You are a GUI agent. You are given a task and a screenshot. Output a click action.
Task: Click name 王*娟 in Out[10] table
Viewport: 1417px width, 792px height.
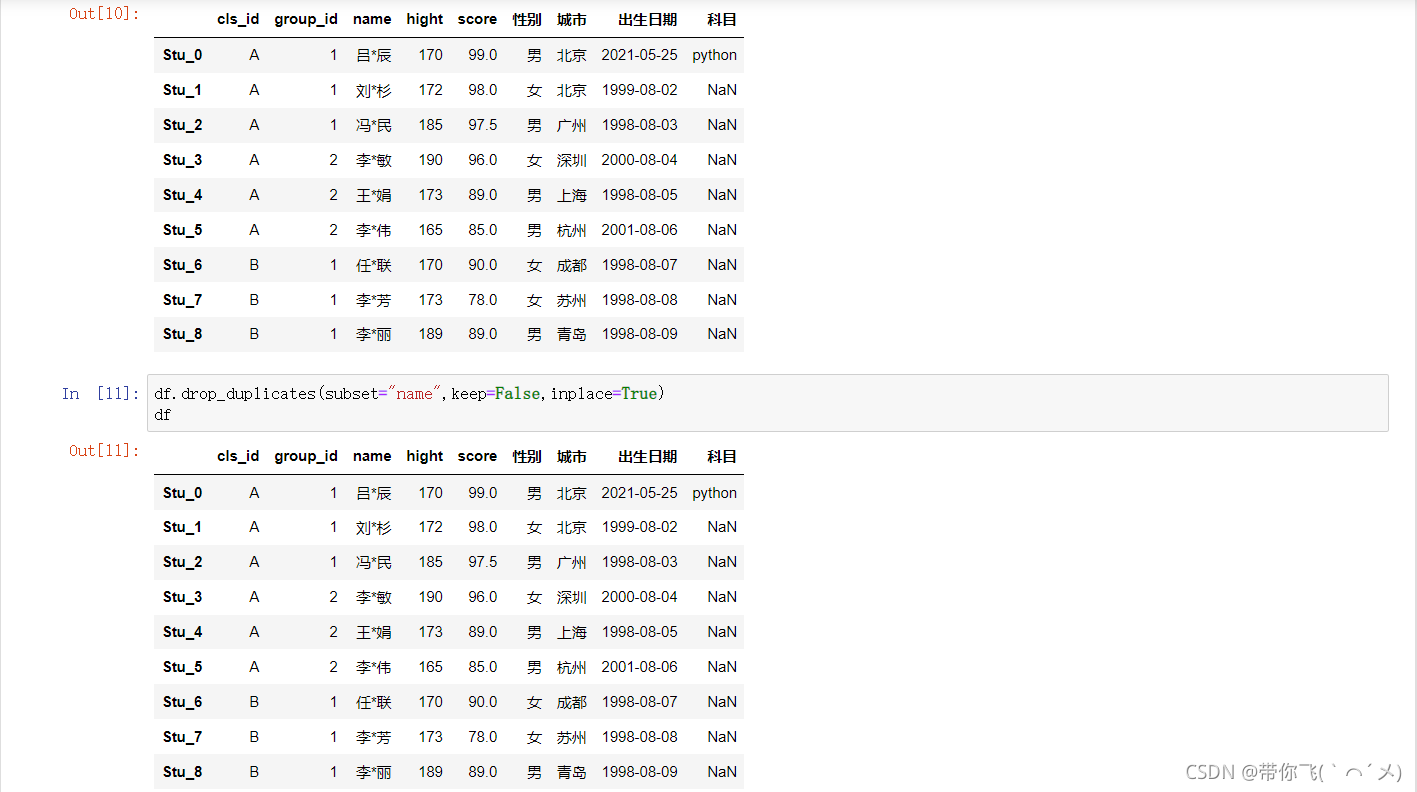point(374,195)
